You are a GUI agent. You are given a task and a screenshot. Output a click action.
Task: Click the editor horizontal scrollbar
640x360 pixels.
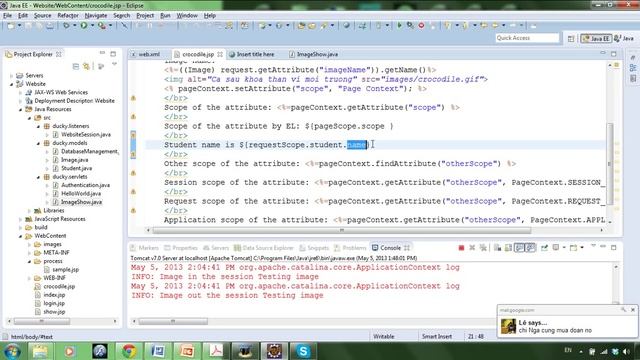tap(342, 231)
